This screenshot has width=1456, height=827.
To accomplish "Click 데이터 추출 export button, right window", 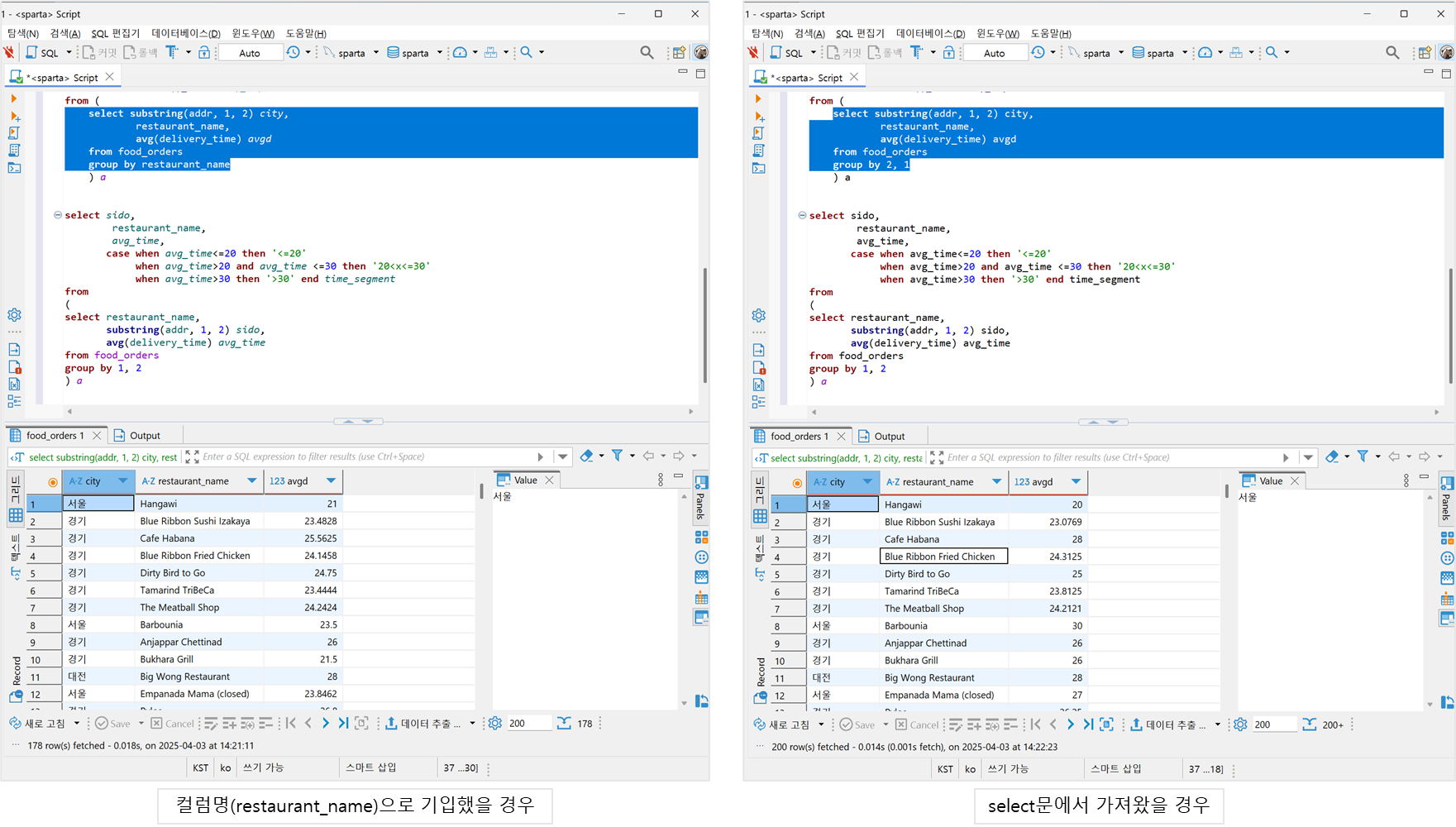I will pyautogui.click(x=1168, y=724).
